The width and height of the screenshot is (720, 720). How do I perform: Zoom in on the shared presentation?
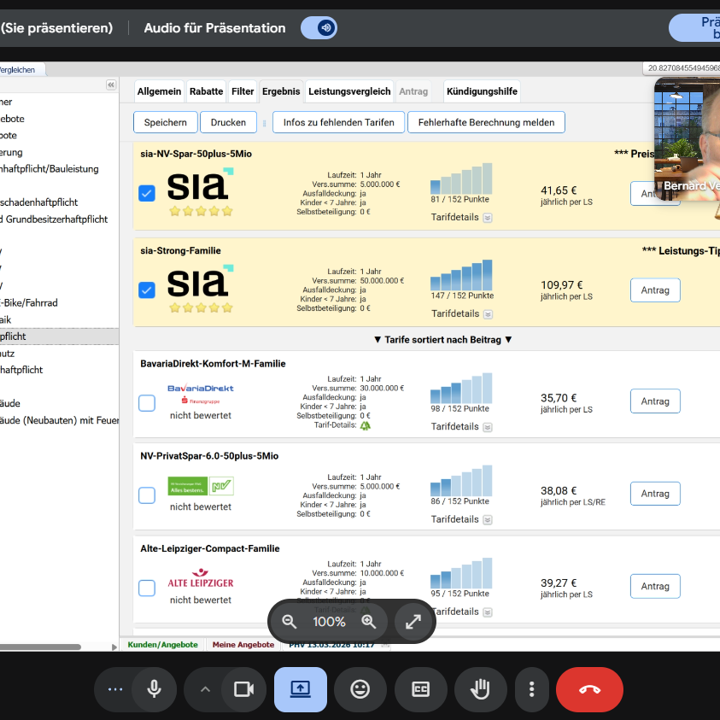368,621
